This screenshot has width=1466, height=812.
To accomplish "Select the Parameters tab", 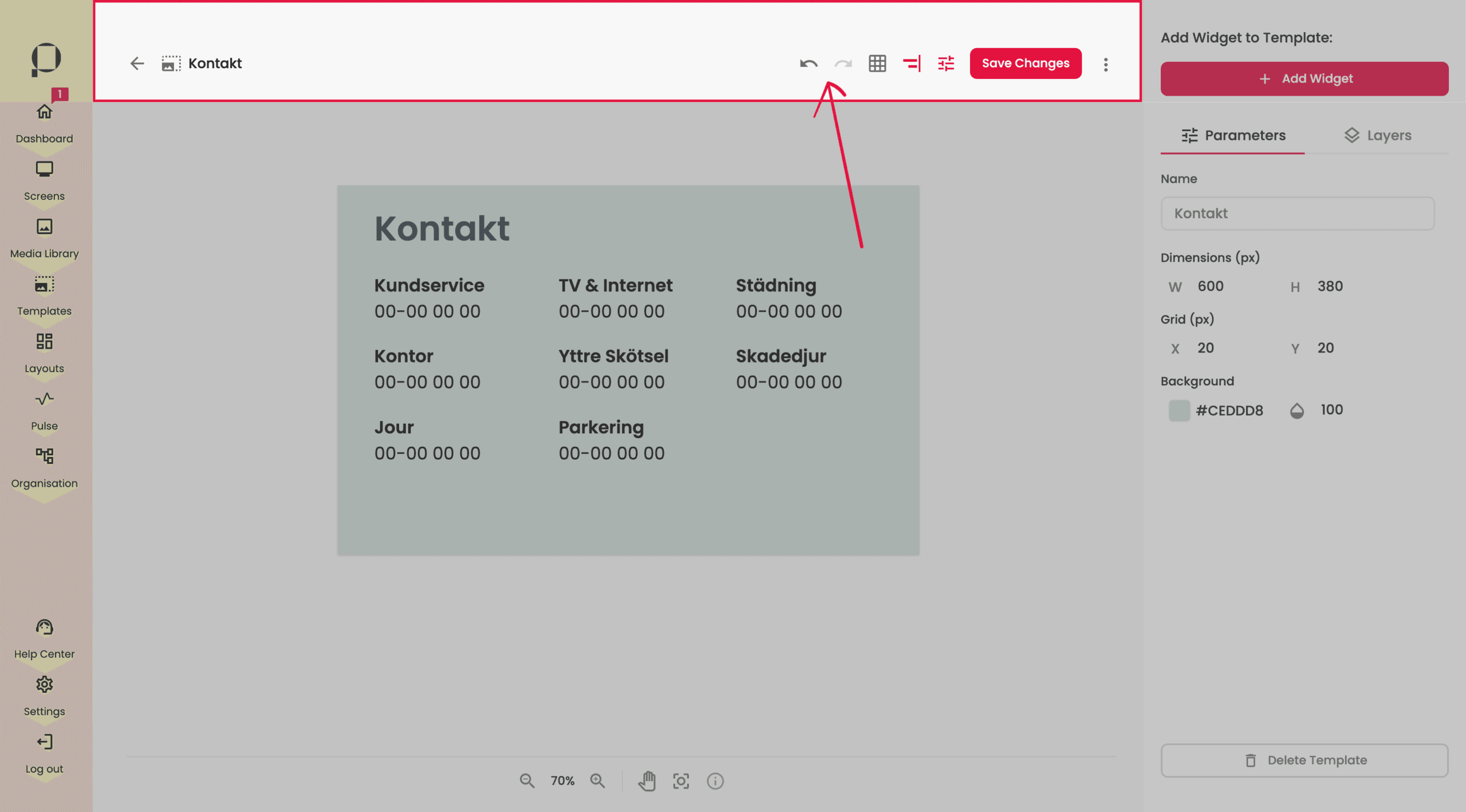I will 1233,135.
